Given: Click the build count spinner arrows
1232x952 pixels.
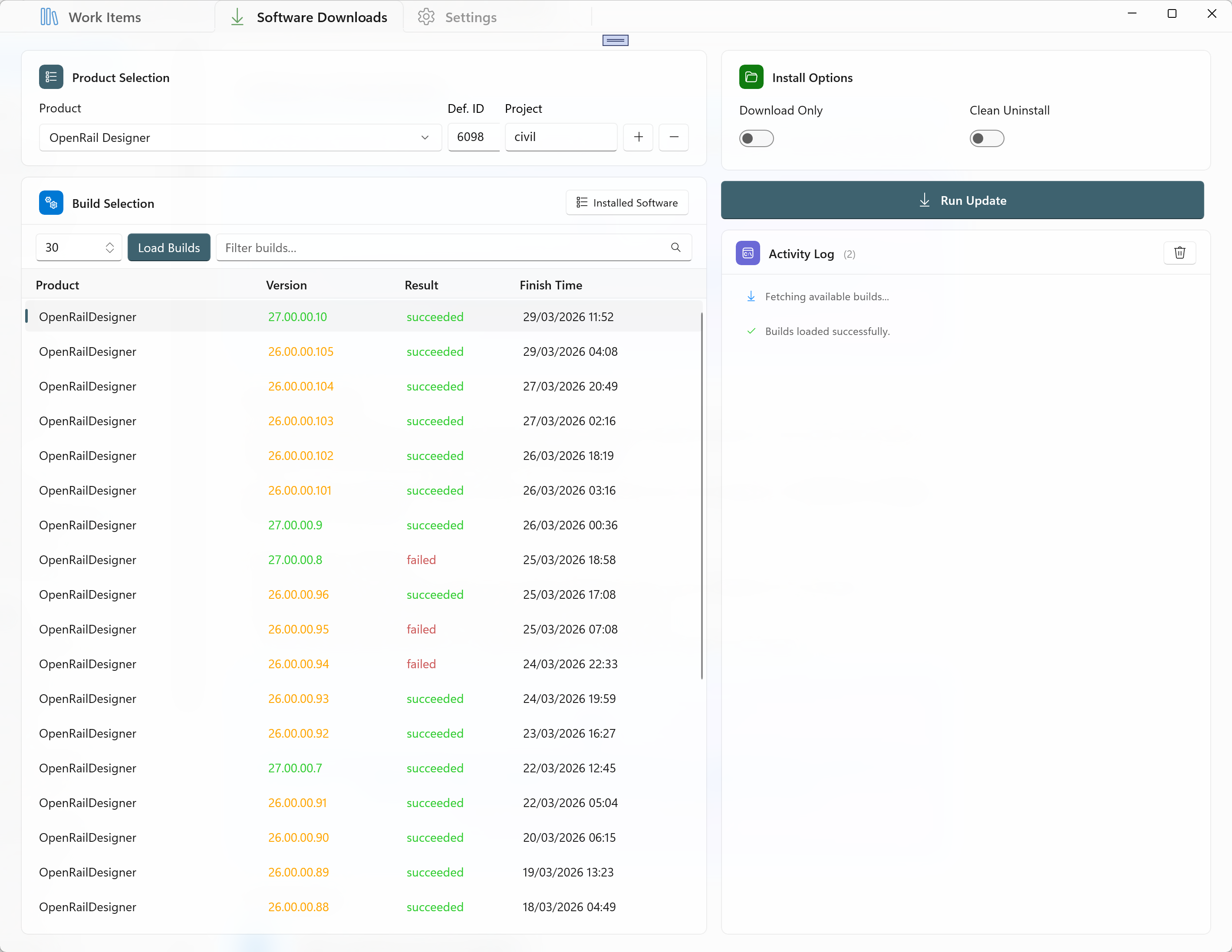Looking at the screenshot, I should 109,248.
